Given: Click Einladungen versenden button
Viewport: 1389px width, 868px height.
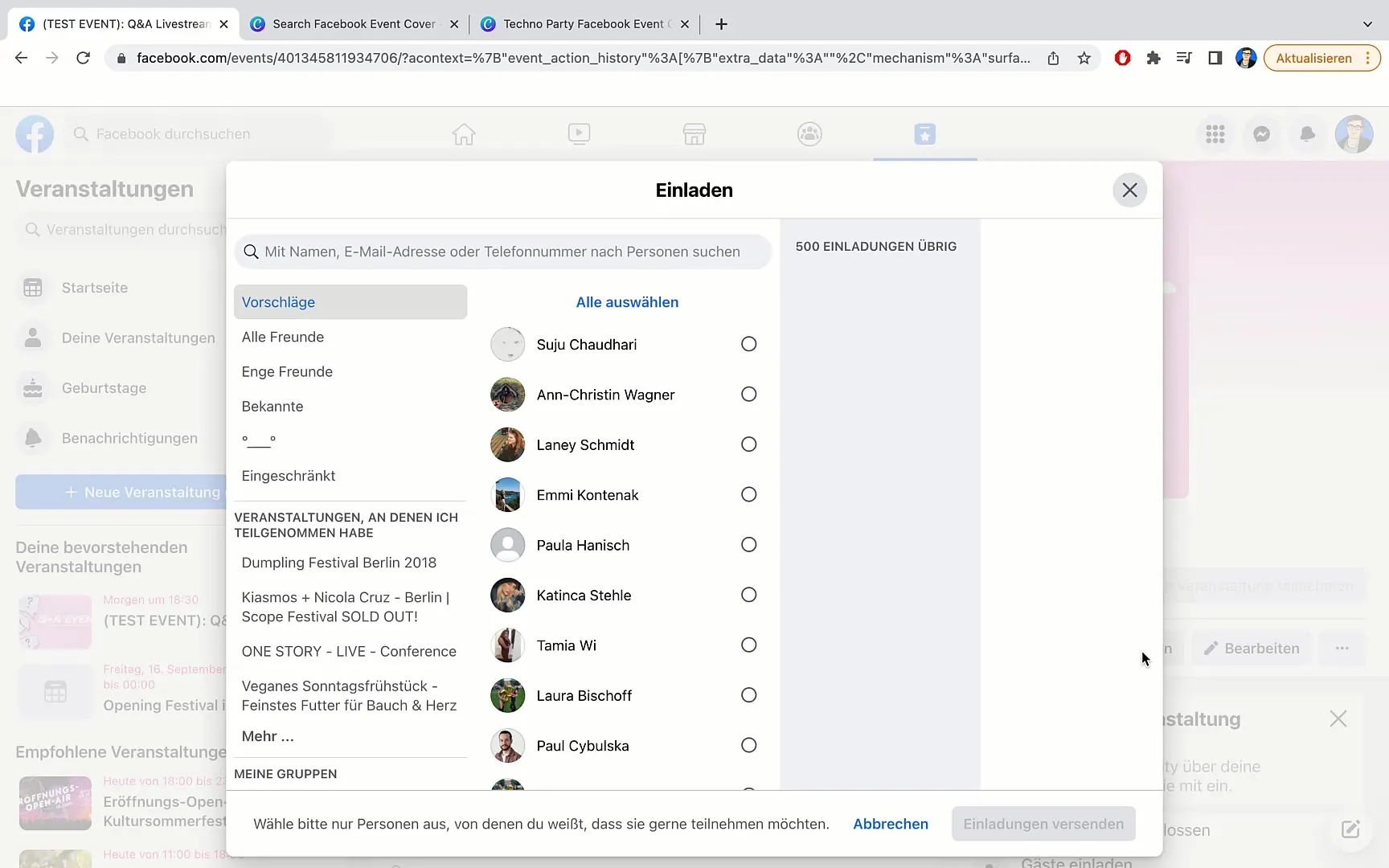Looking at the screenshot, I should click(x=1043, y=824).
